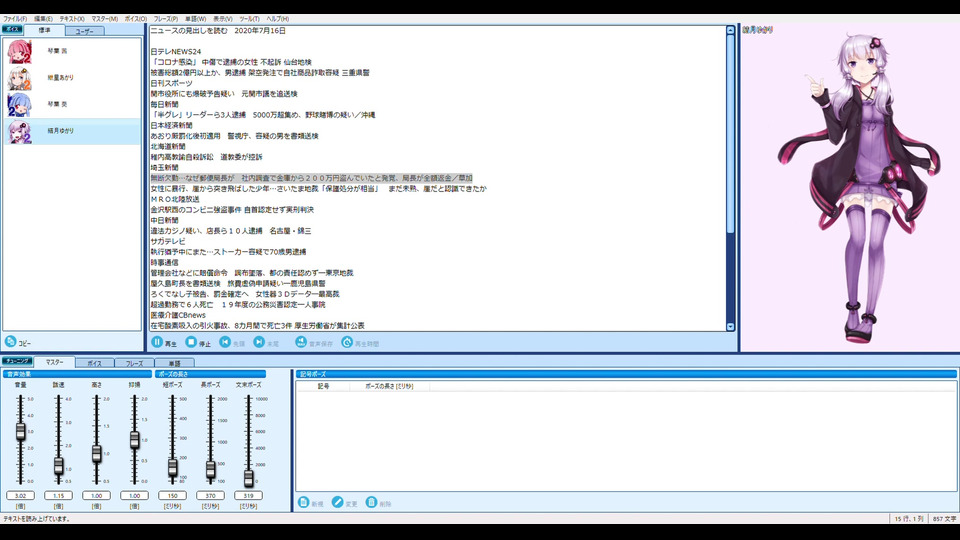Click the text editor vertical scrollbar thumb

tap(730, 133)
